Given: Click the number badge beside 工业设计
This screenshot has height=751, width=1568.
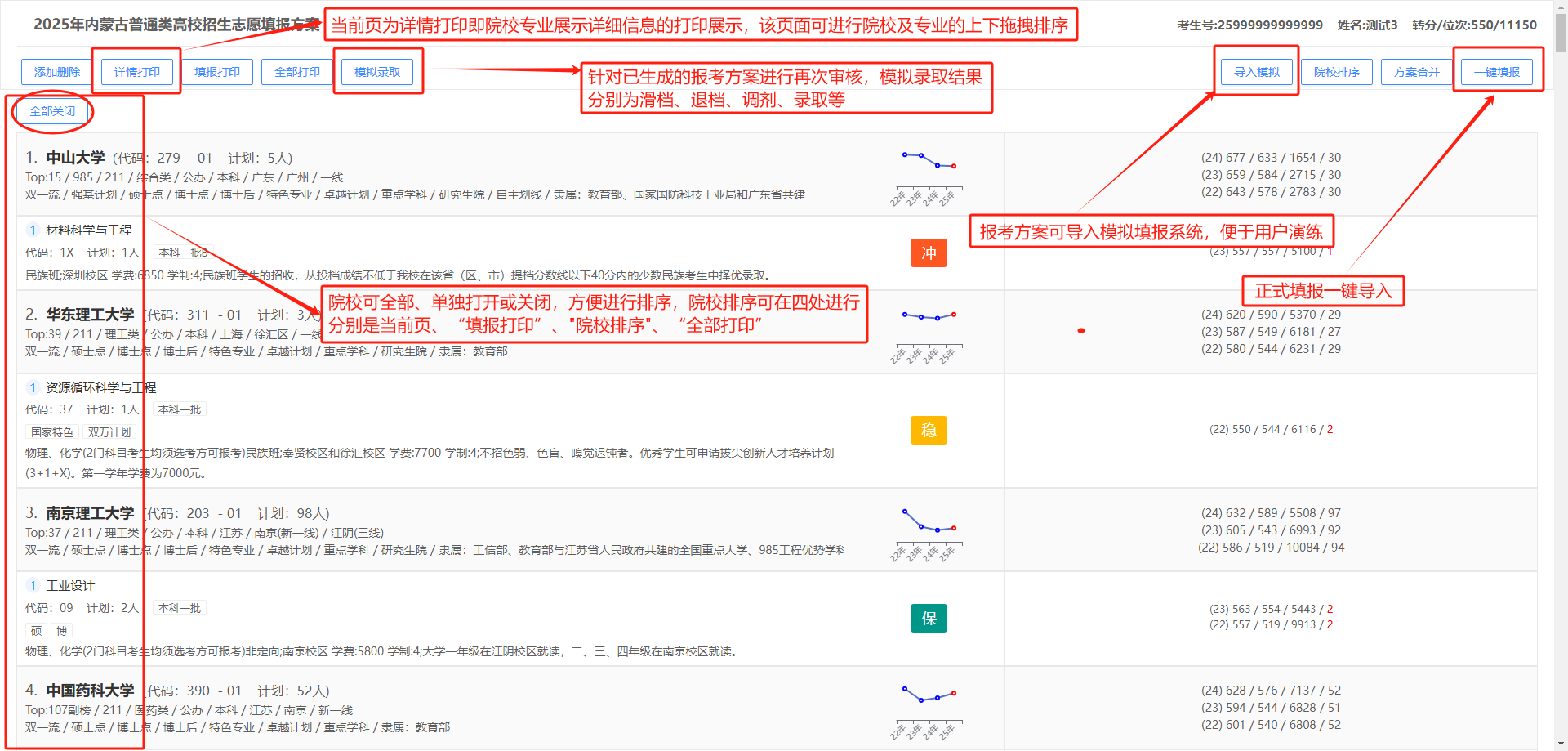Looking at the screenshot, I should pos(33,585).
